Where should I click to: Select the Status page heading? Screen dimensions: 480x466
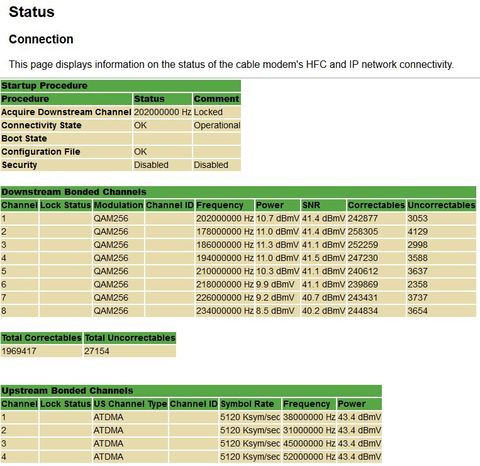(31, 12)
